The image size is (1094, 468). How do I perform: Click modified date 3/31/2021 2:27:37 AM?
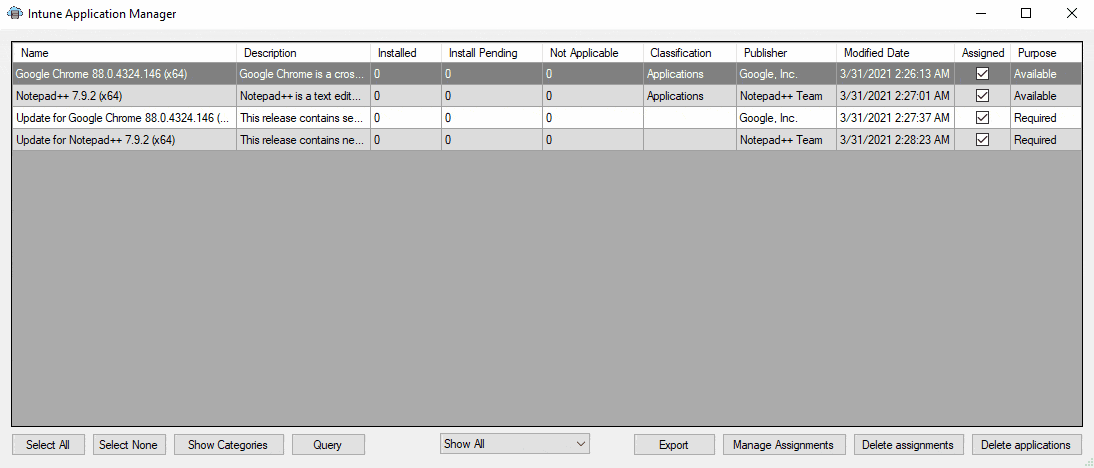(x=894, y=118)
